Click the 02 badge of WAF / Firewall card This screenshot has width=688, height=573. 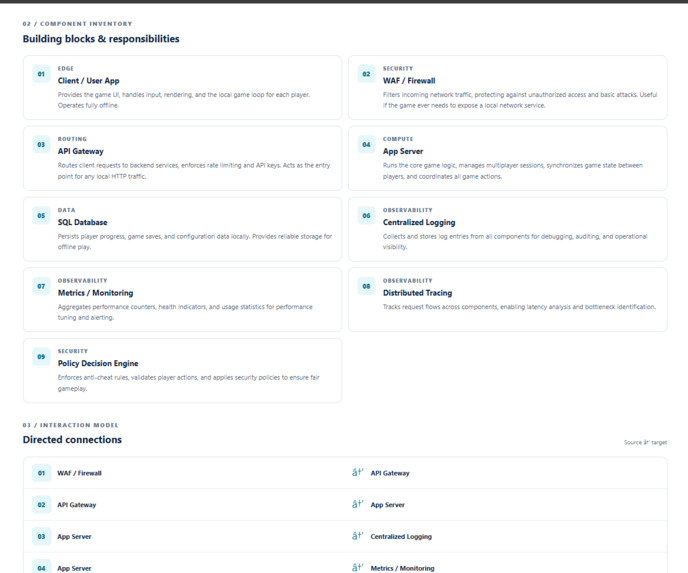(366, 74)
